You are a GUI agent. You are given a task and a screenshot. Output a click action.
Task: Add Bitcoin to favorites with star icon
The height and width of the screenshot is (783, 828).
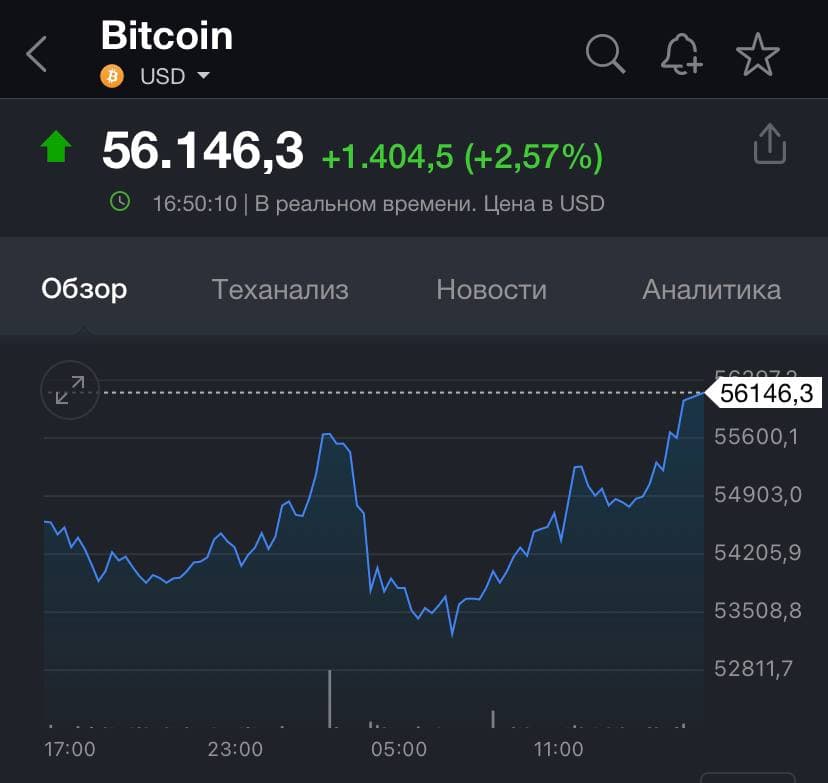point(758,55)
